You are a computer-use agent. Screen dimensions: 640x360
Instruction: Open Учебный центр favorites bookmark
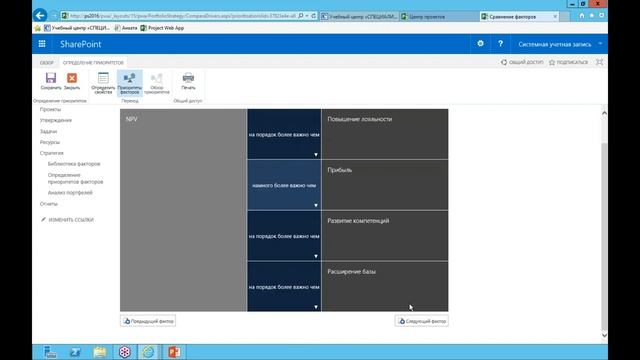(x=77, y=28)
